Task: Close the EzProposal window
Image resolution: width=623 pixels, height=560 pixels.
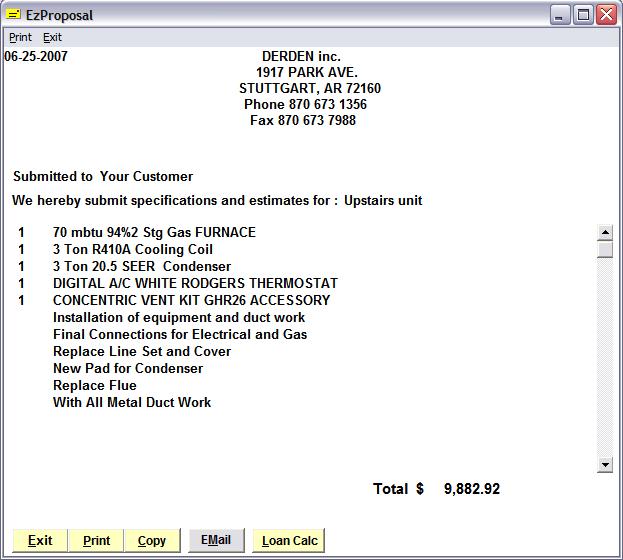Action: (606, 15)
